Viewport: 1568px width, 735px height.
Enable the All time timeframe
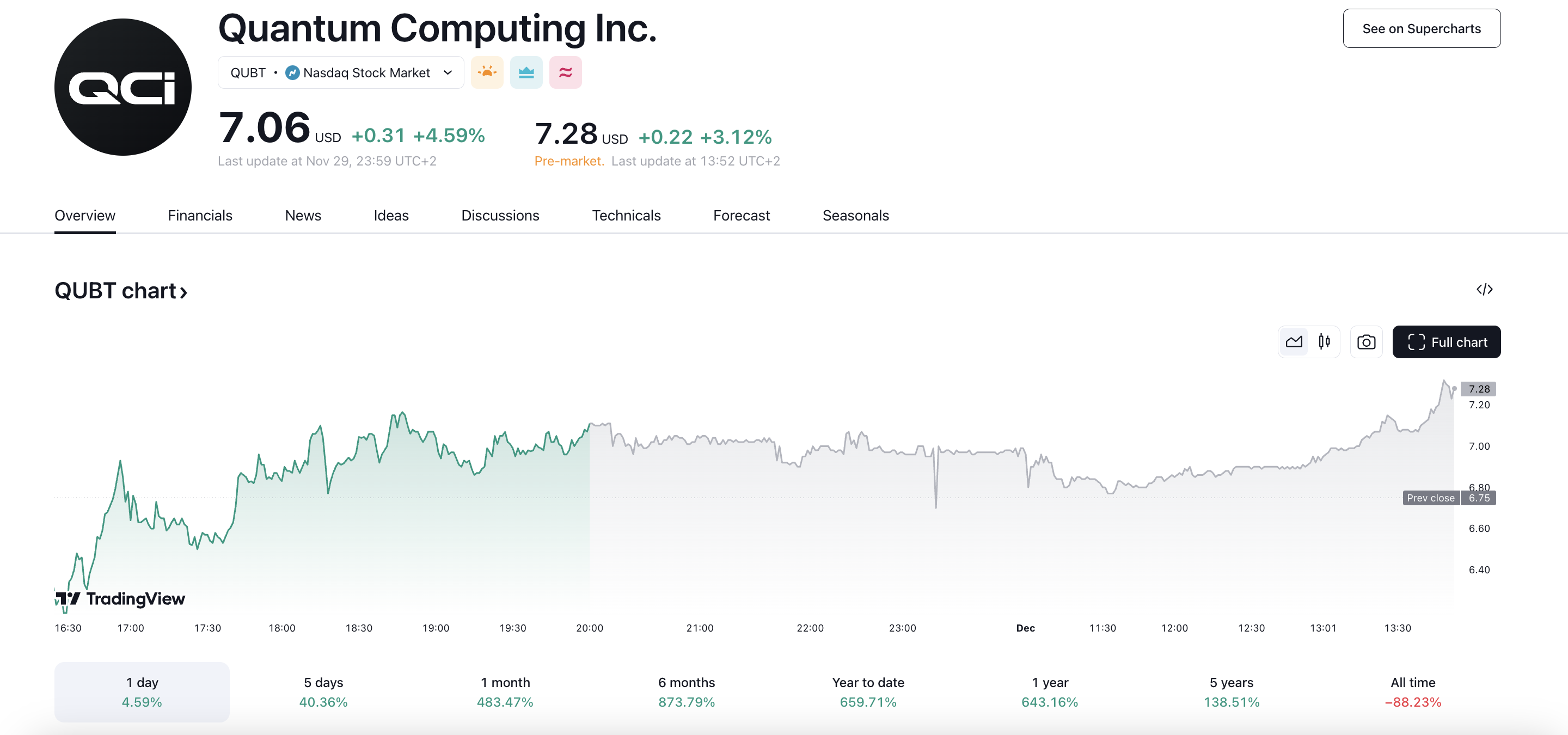[1413, 692]
